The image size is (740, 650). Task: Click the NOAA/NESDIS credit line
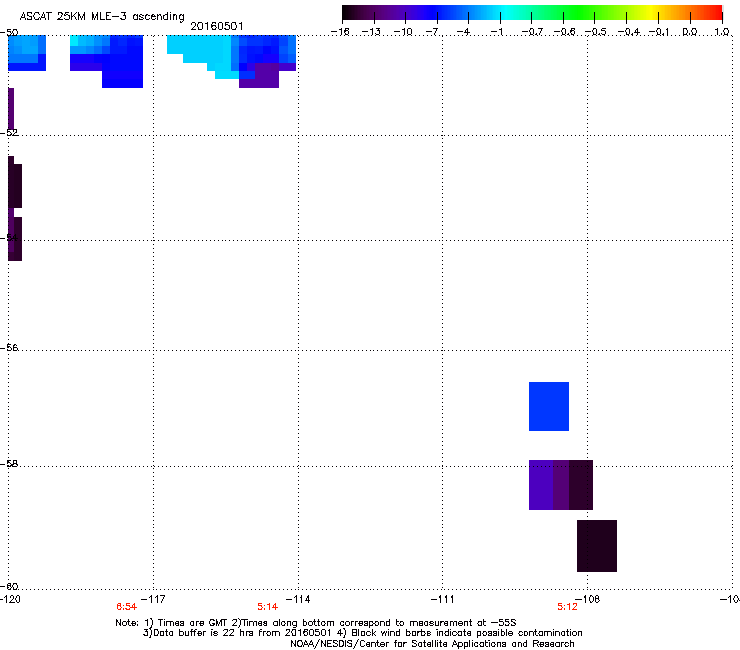(x=432, y=644)
